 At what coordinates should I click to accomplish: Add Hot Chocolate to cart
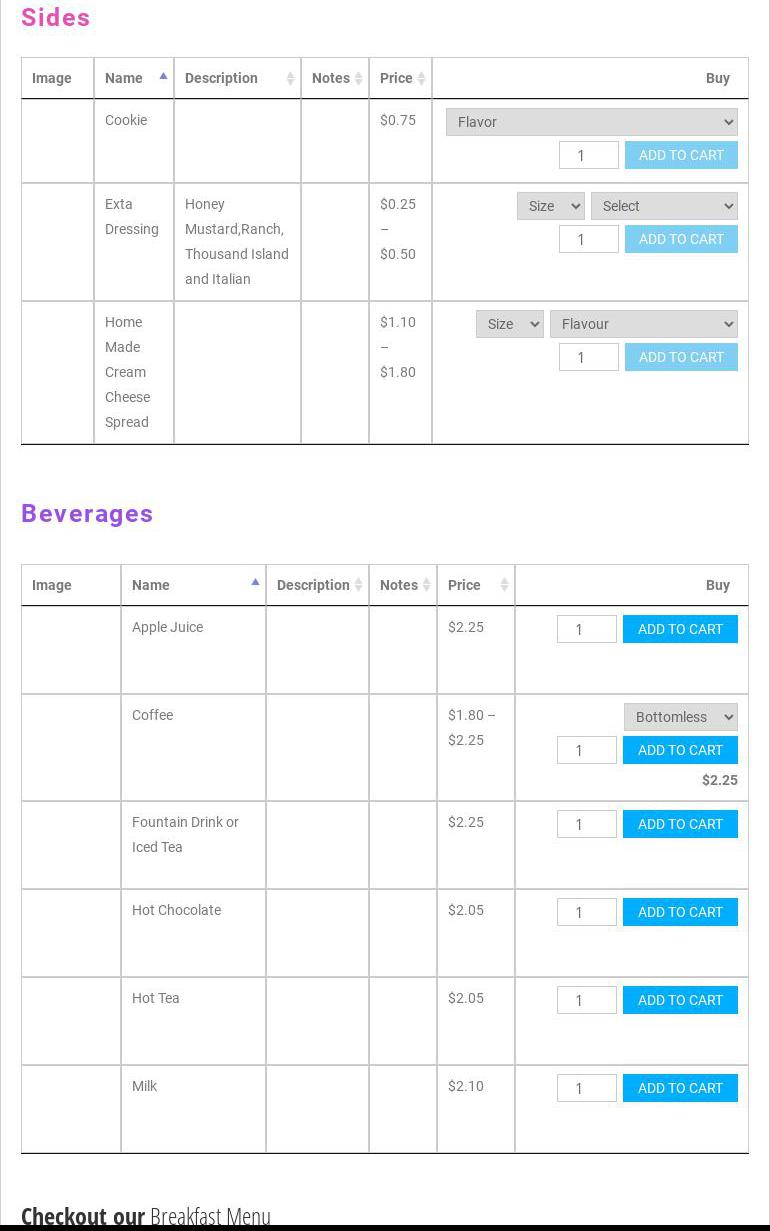point(680,912)
